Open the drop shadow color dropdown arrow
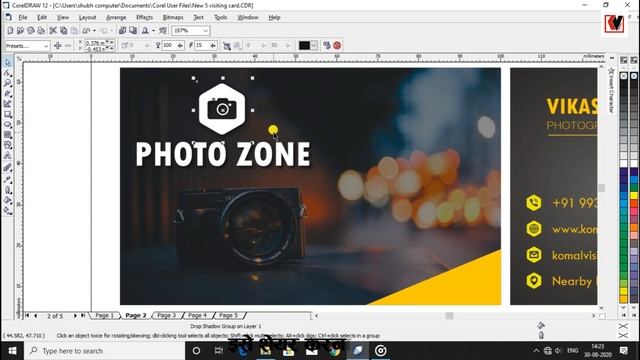 (x=314, y=45)
